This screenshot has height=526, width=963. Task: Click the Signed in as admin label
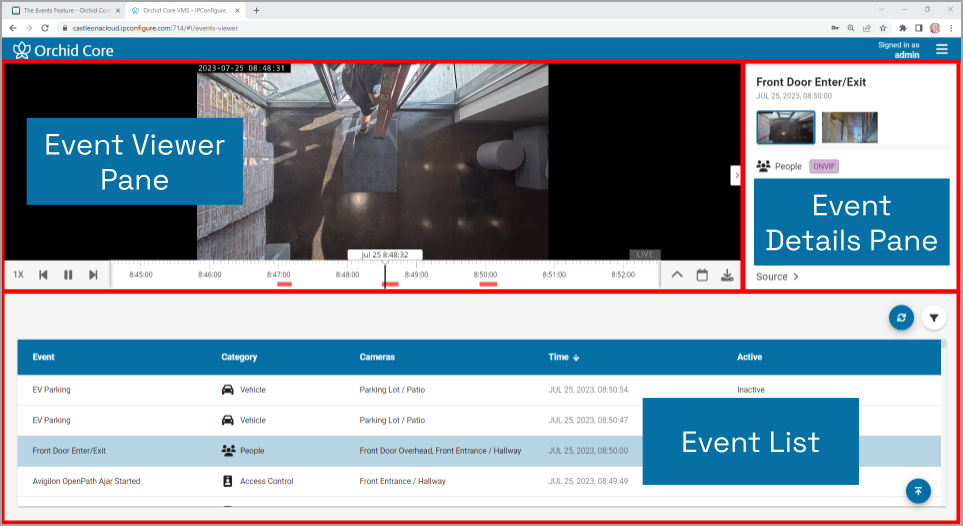click(899, 50)
